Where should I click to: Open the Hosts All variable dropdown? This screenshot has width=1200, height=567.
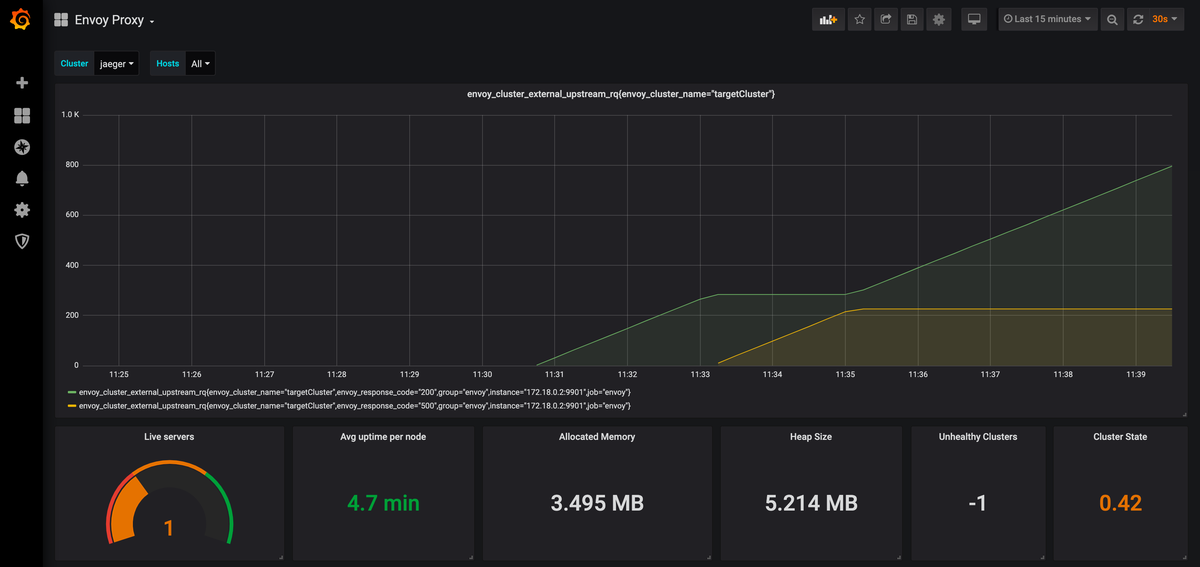[200, 64]
